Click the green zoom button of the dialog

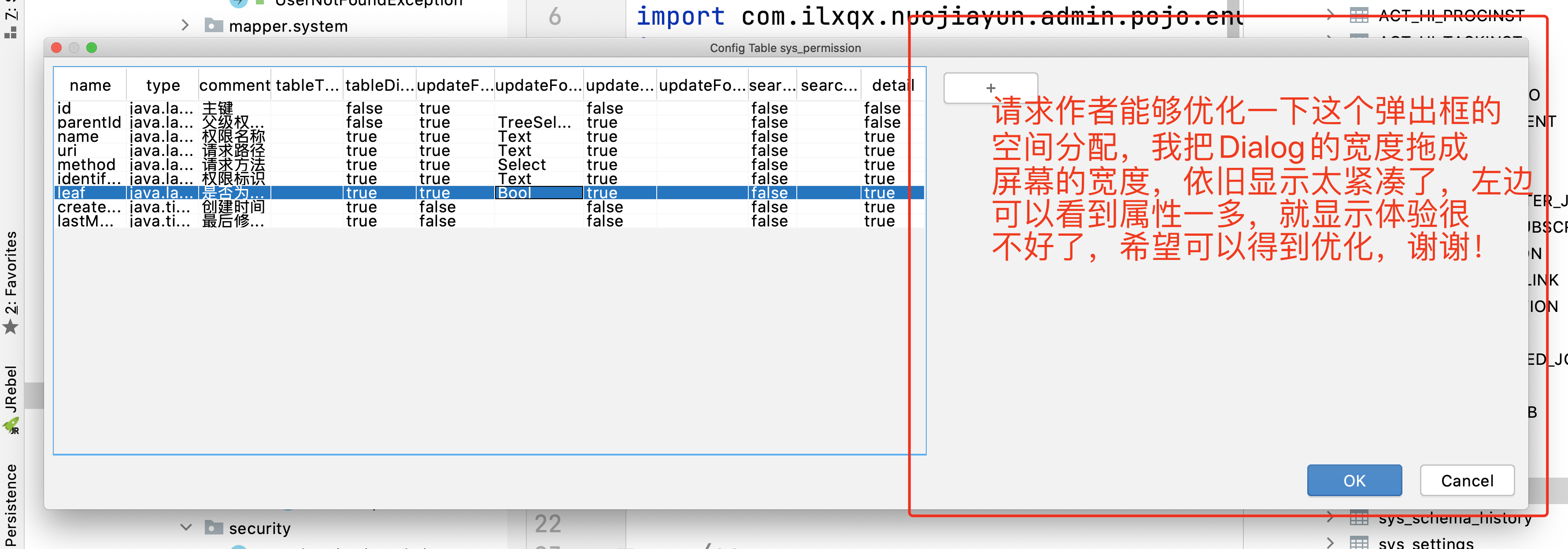(x=92, y=48)
